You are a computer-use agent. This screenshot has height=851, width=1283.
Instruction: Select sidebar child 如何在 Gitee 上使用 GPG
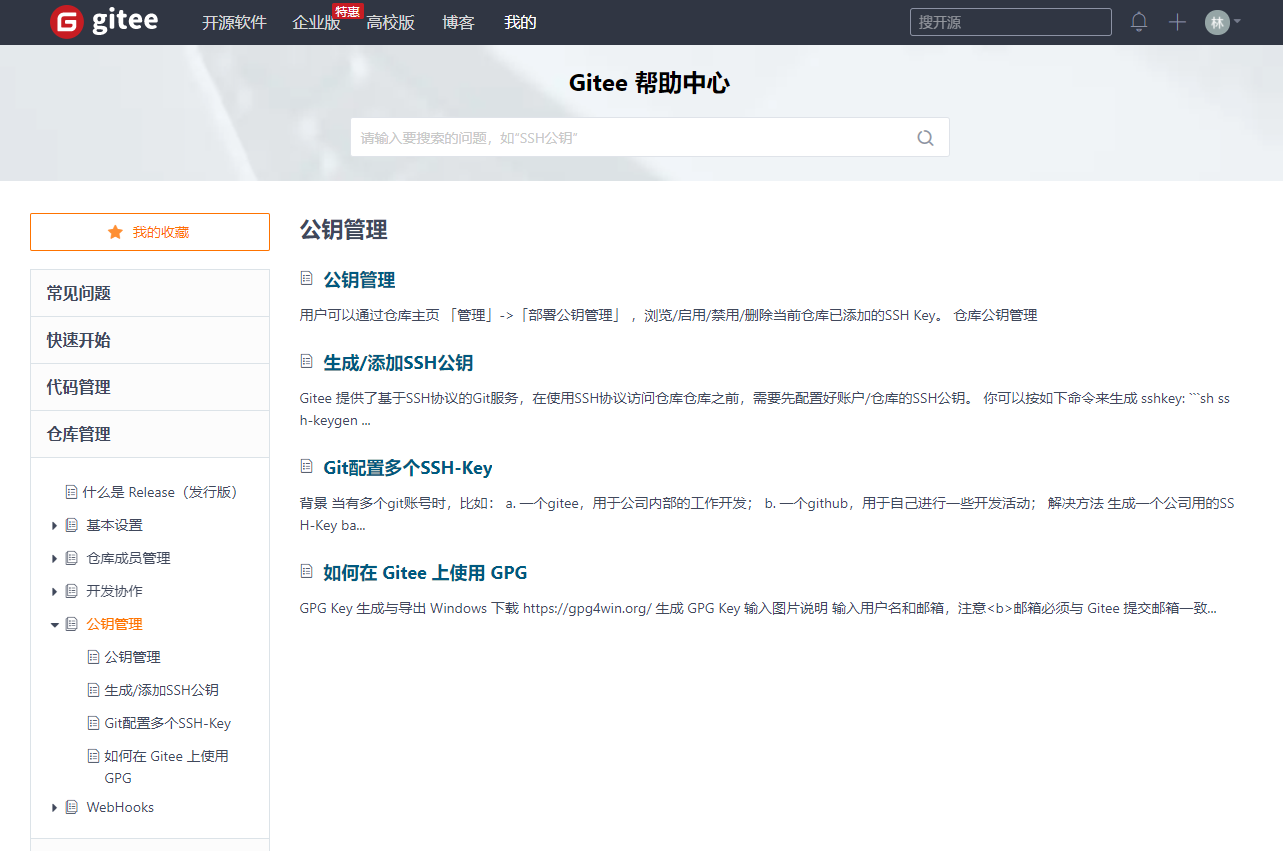tap(166, 767)
